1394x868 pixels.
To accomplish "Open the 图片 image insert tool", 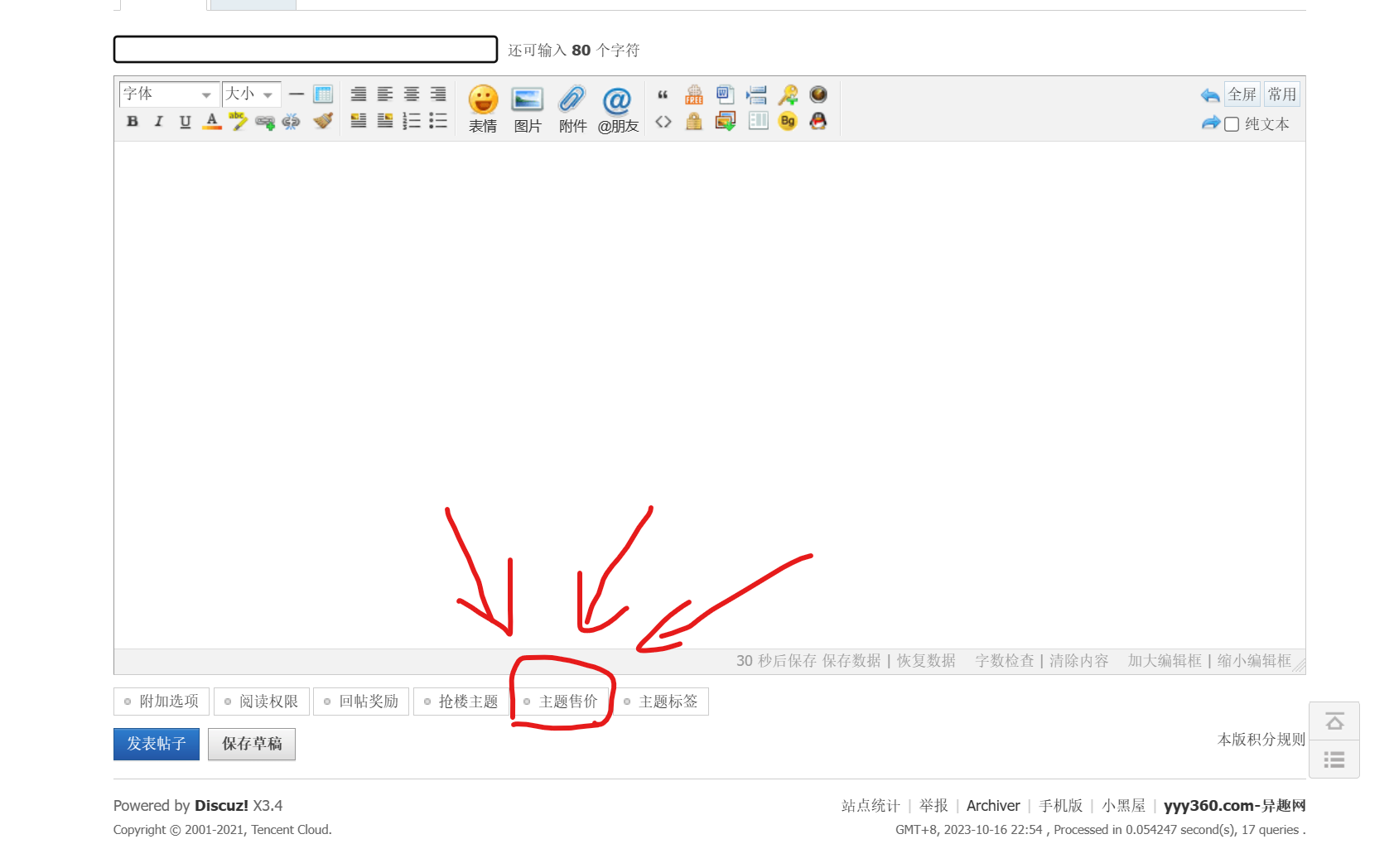I will tap(527, 108).
